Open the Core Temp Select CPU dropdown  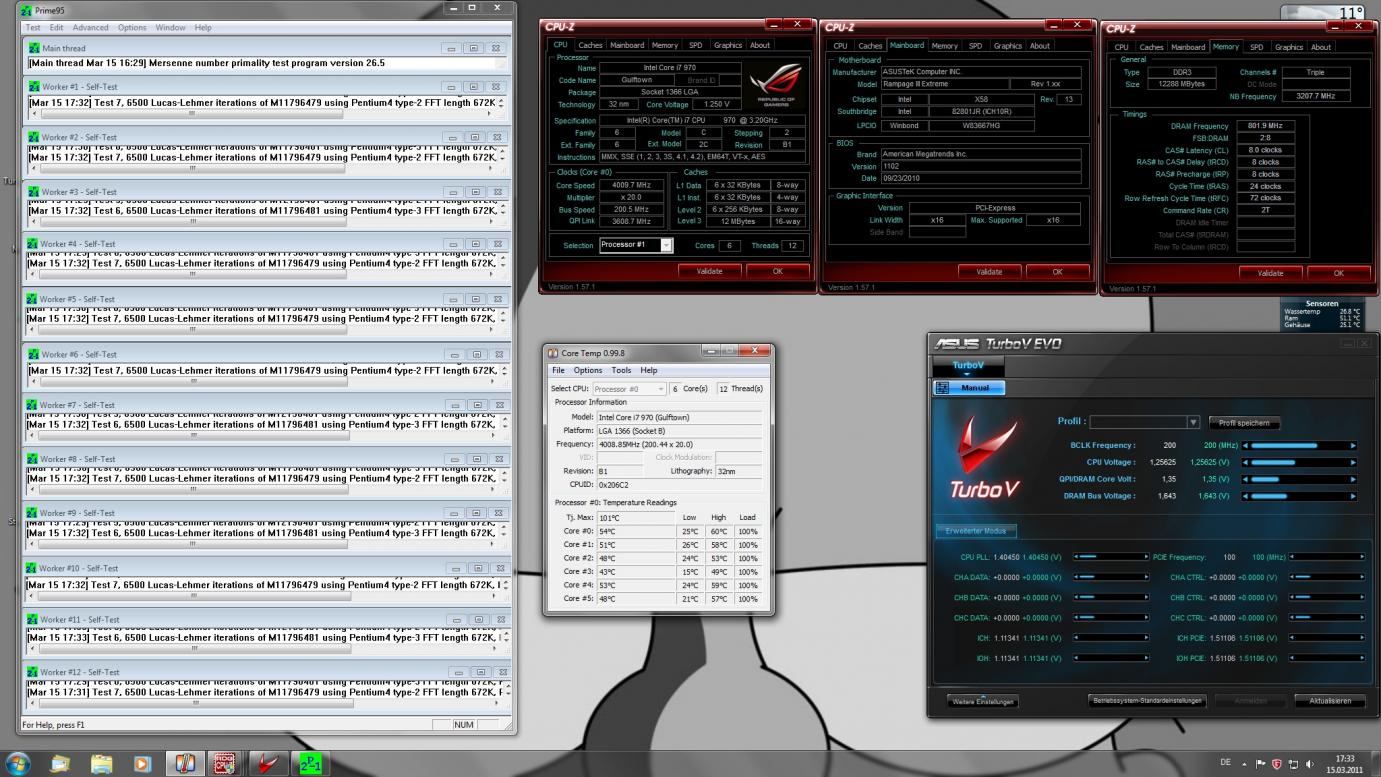629,389
